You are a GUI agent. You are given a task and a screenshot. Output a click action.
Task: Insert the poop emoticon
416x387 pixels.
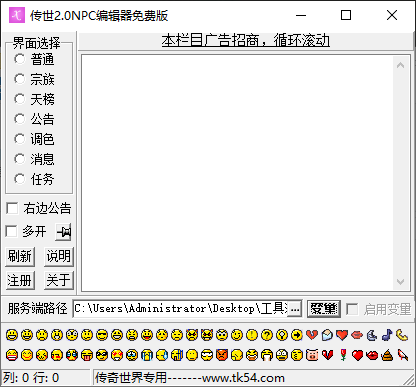[x=387, y=355]
